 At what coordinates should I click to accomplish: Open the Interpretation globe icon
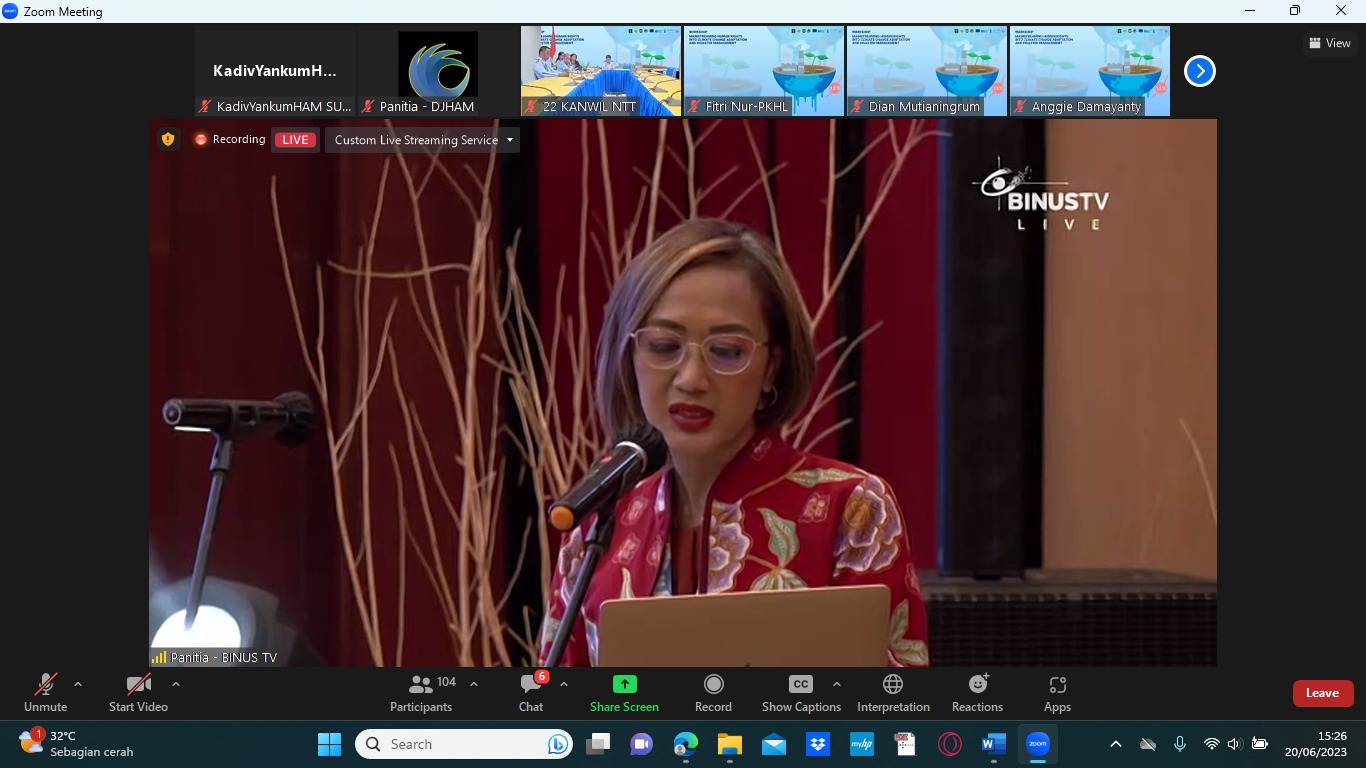click(893, 685)
